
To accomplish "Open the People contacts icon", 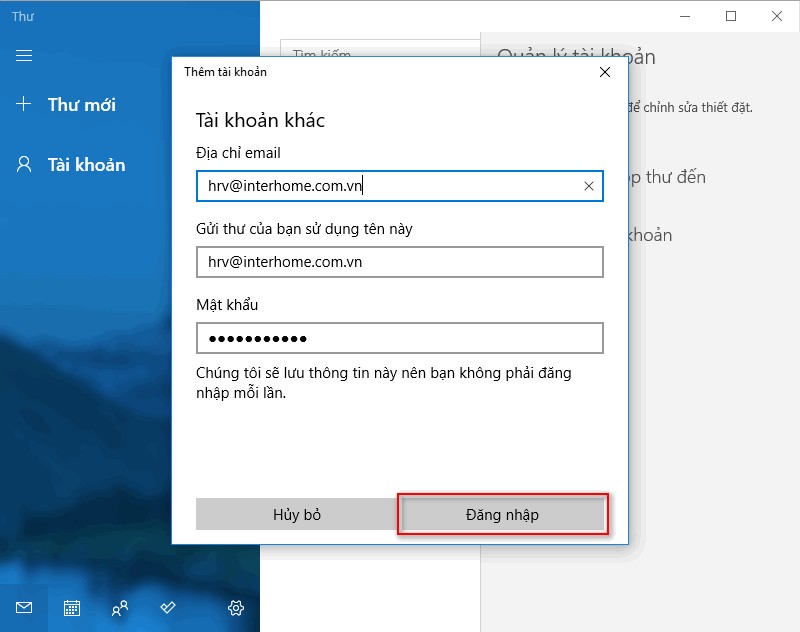I will (x=120, y=607).
